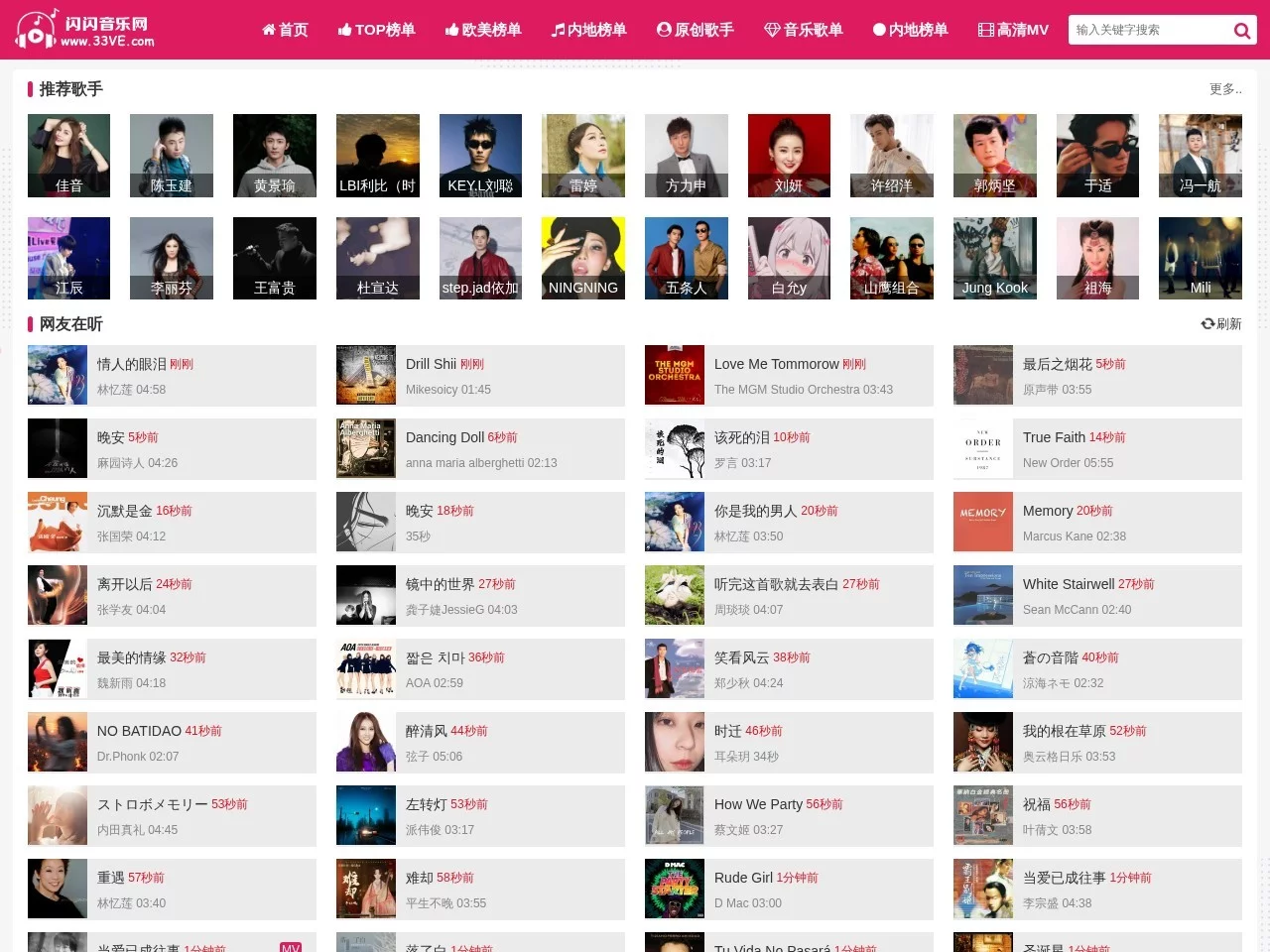Click the 闪闪音乐网 site logo

(85, 30)
